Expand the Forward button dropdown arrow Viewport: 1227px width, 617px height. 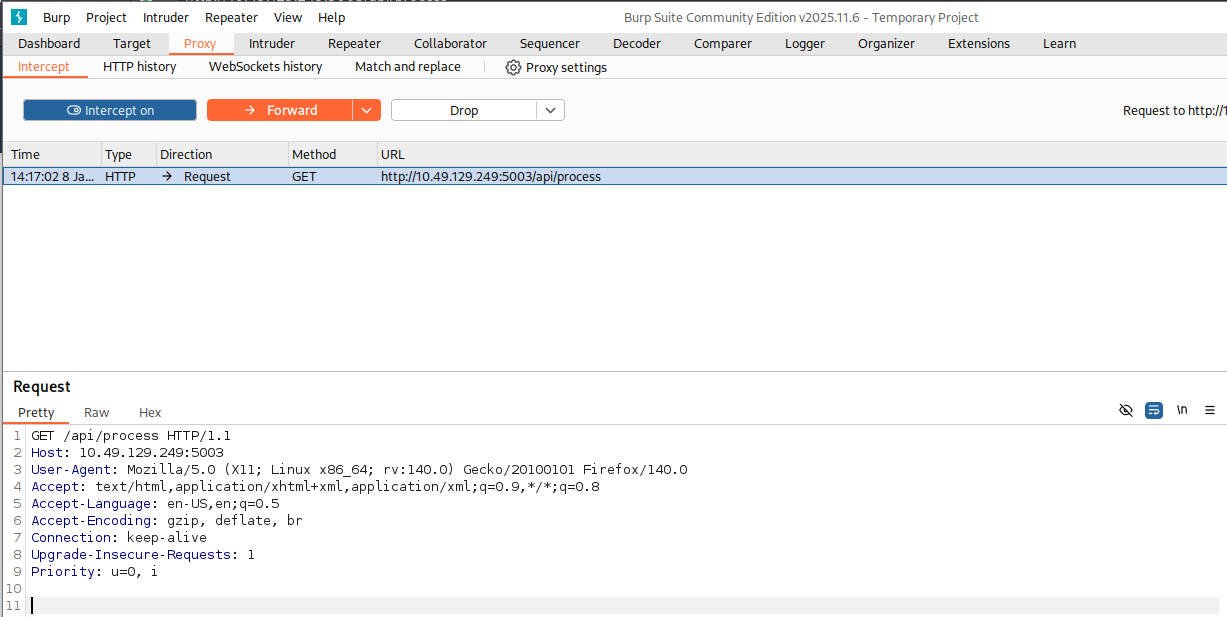coord(367,110)
